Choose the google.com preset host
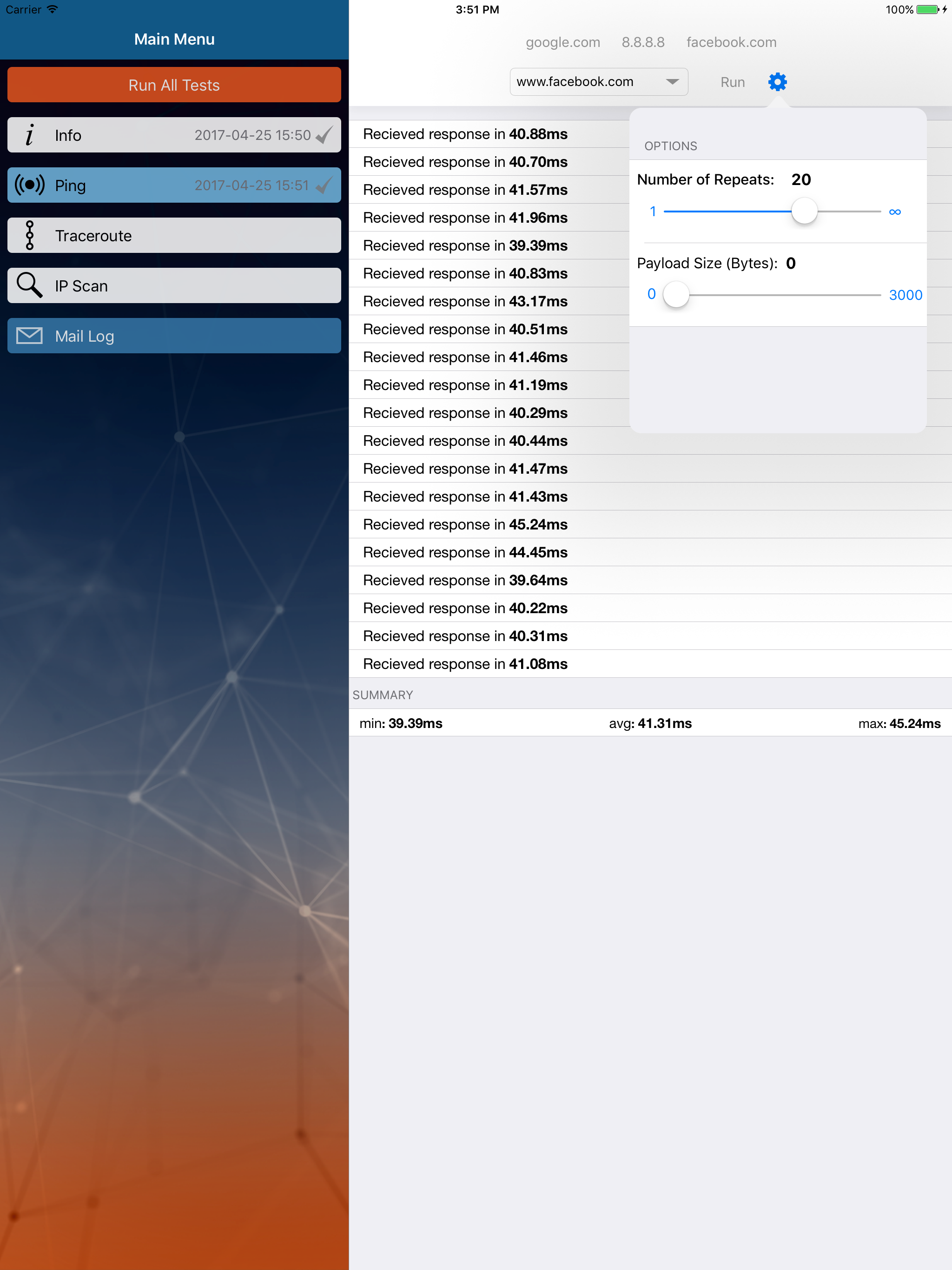Screen dimensions: 952x1270 563,42
